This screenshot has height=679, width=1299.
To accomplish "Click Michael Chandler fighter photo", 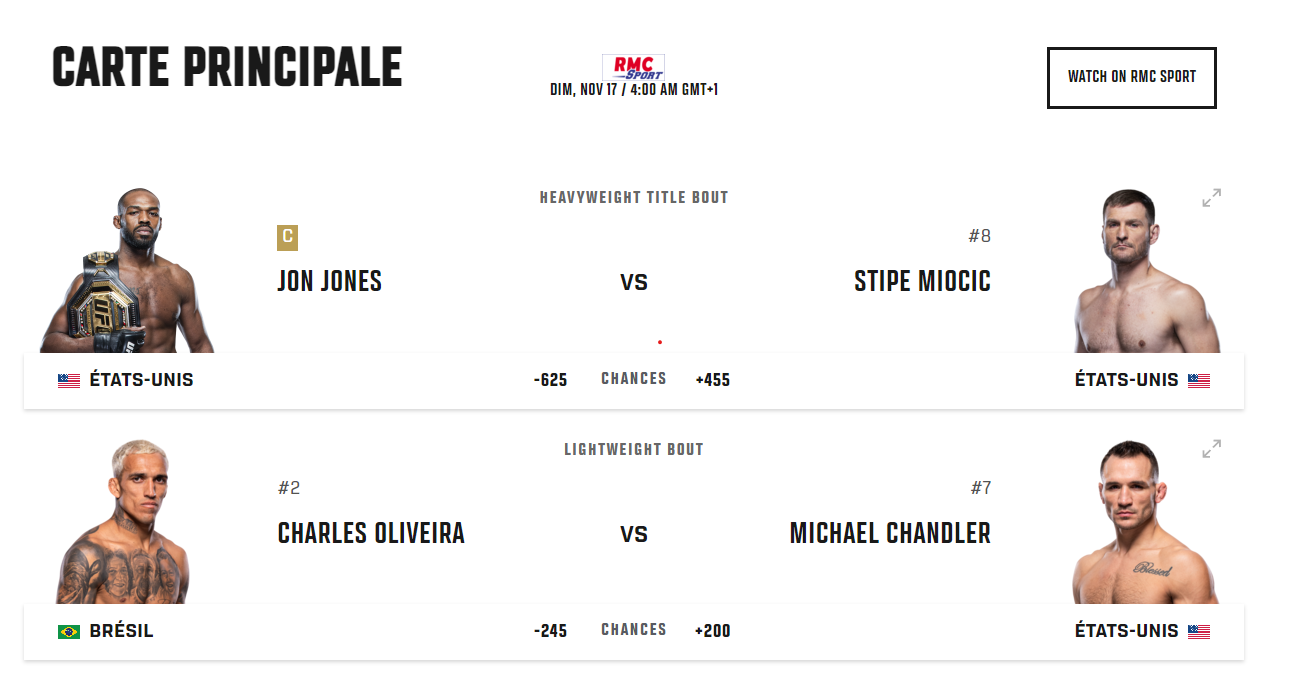I will 1146,522.
